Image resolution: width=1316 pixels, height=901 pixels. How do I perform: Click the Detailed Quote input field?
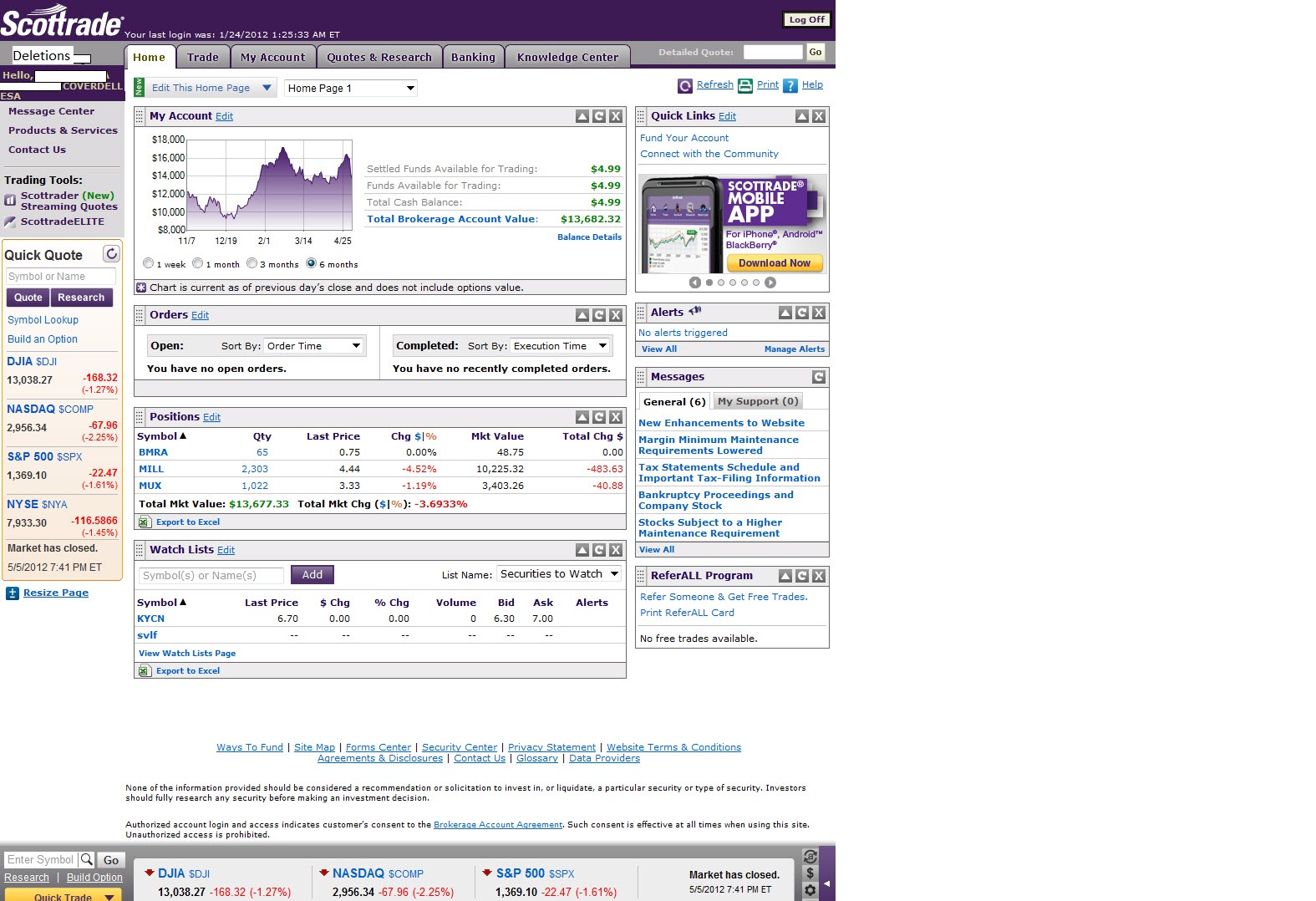[x=773, y=52]
